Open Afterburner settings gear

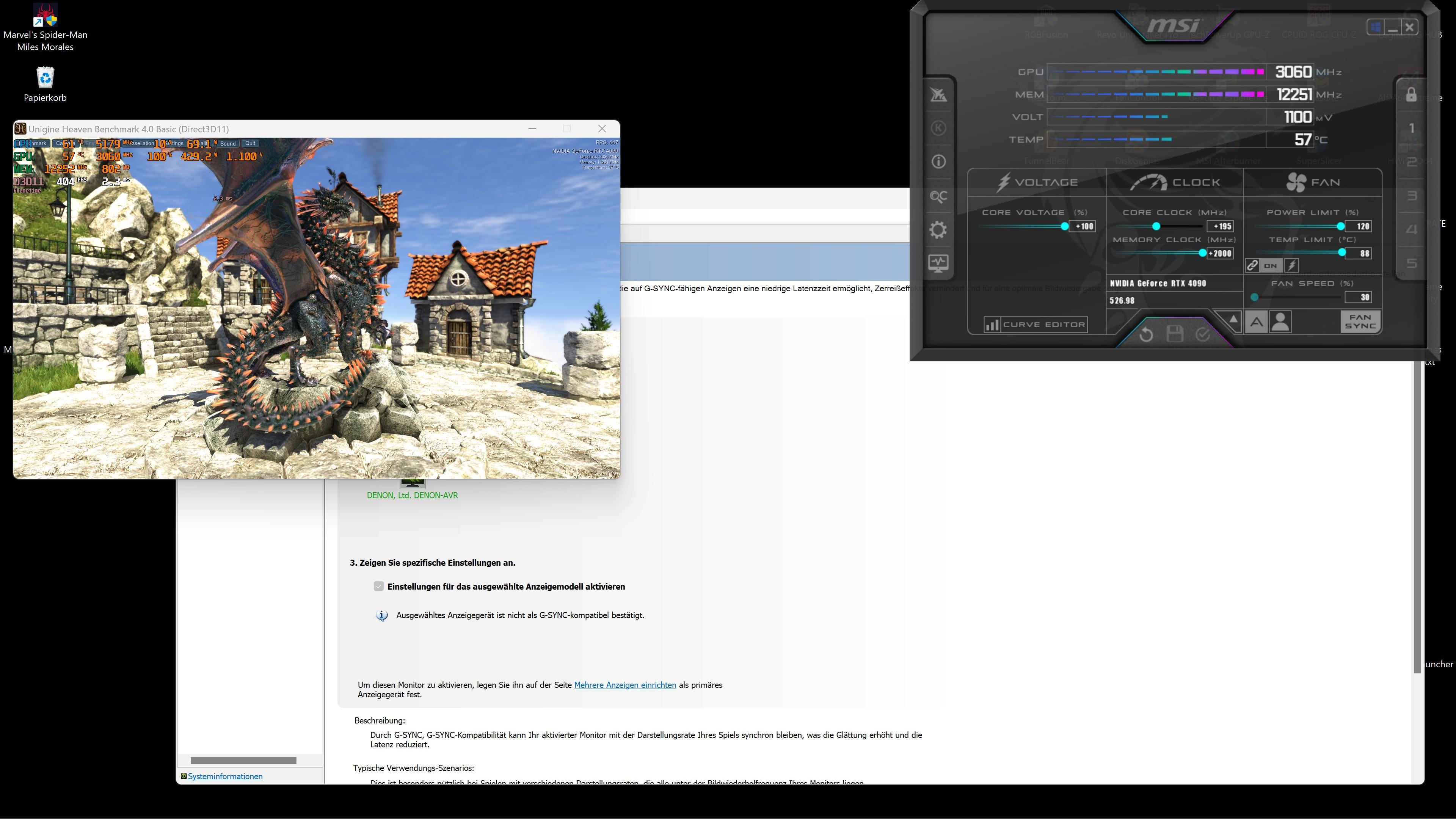[938, 230]
